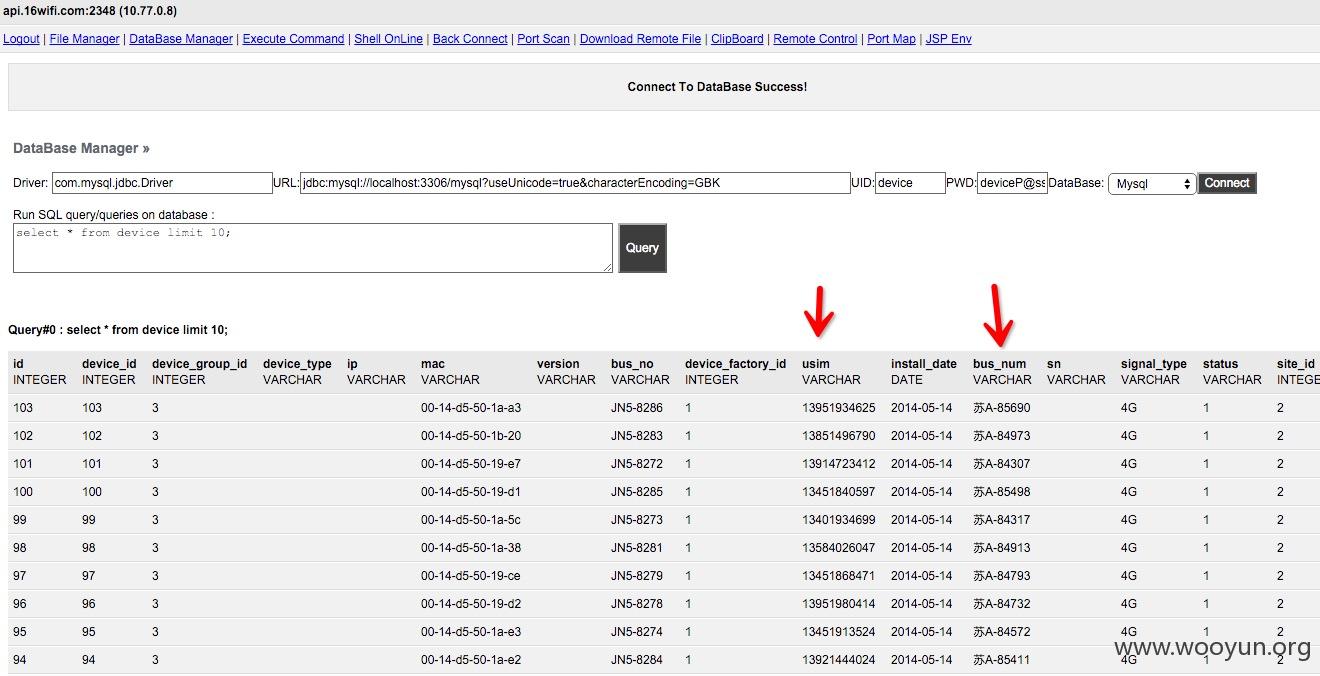Open the Port Scan link
Viewport: 1320px width, 676px height.
tap(543, 39)
